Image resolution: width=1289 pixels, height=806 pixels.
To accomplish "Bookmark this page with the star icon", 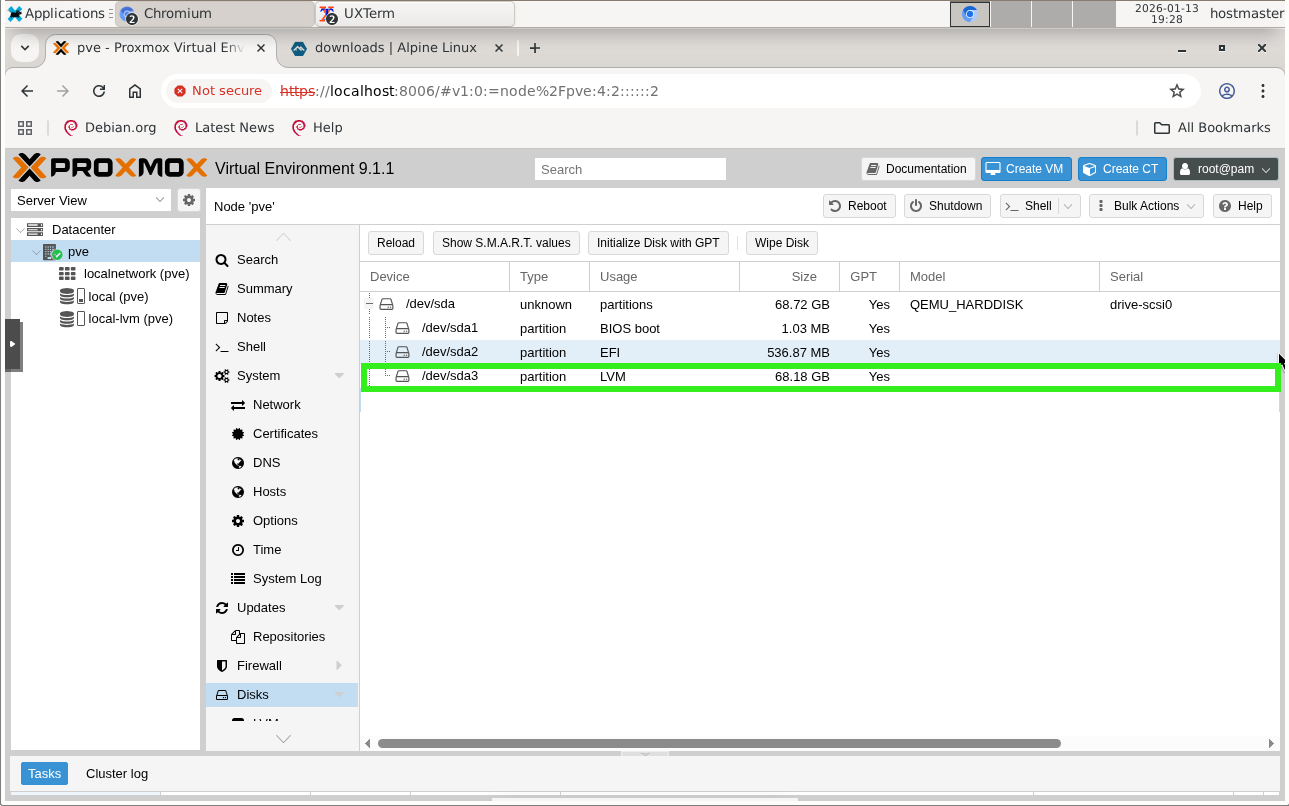I will [x=1177, y=91].
